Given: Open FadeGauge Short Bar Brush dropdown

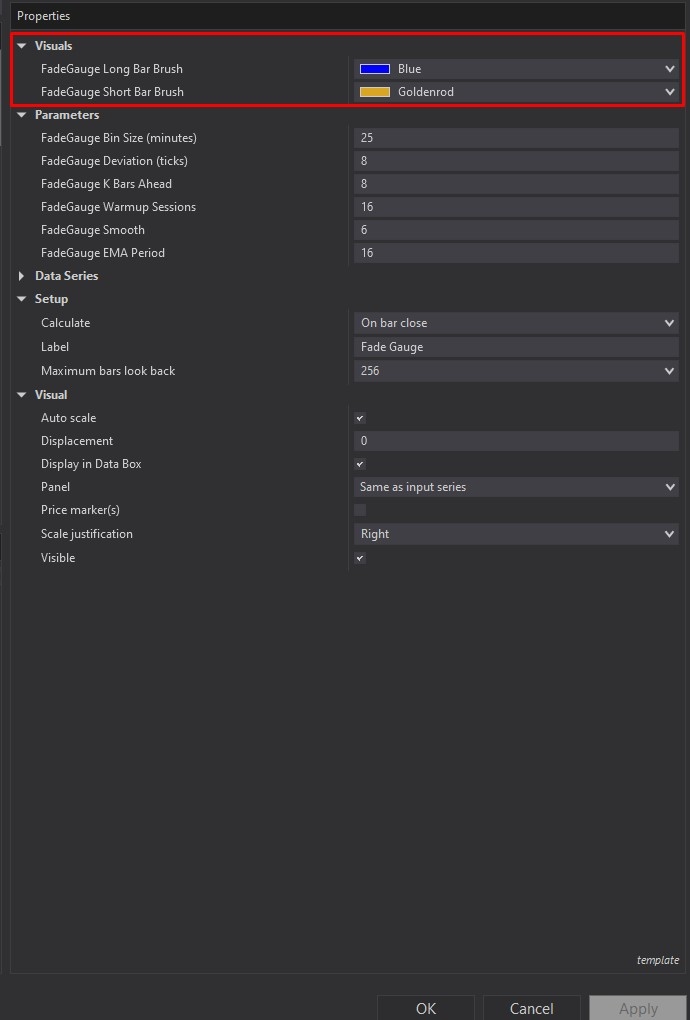Looking at the screenshot, I should point(669,92).
